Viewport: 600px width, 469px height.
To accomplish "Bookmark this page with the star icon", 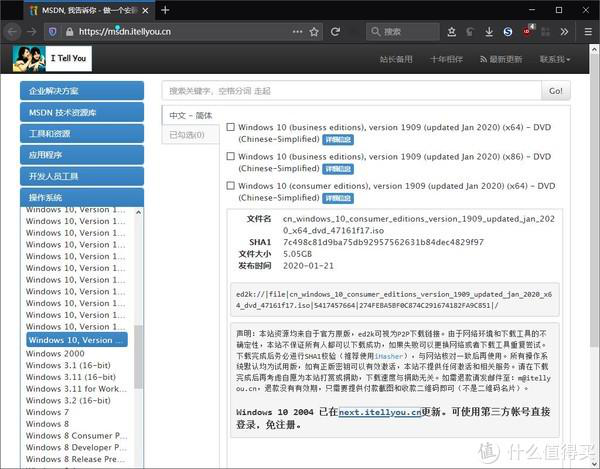I will tap(314, 32).
